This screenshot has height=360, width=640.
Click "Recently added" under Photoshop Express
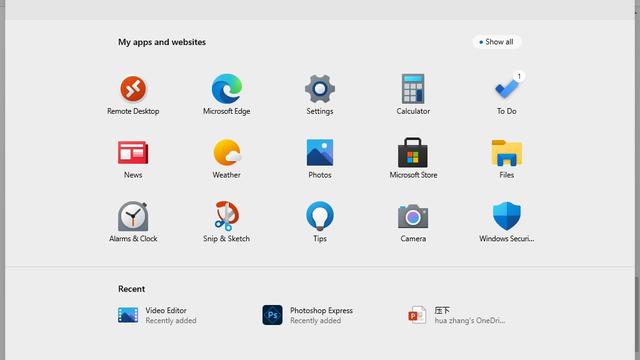click(316, 321)
